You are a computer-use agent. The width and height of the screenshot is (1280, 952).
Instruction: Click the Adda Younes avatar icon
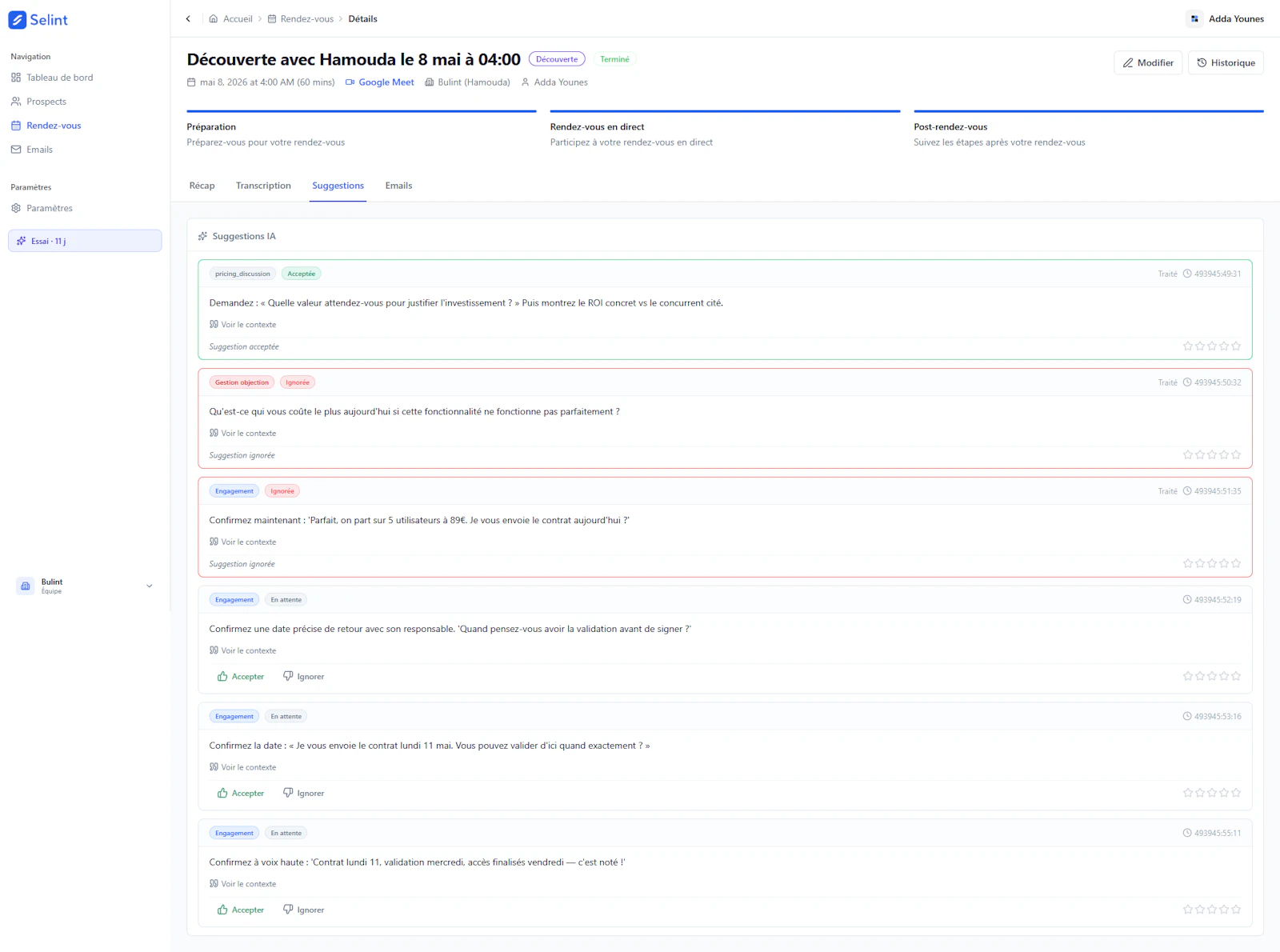pos(1194,18)
